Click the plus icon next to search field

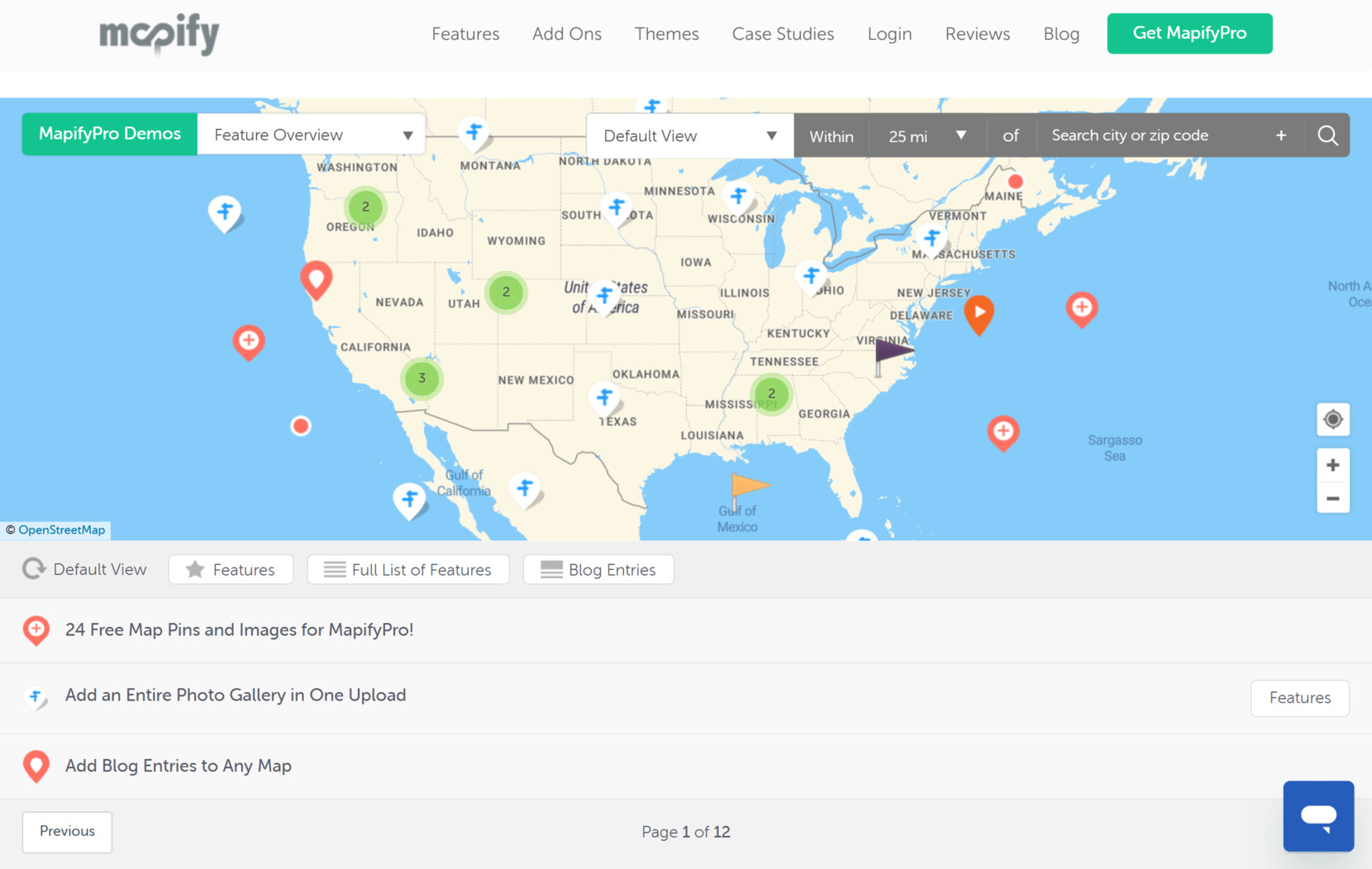click(x=1280, y=135)
